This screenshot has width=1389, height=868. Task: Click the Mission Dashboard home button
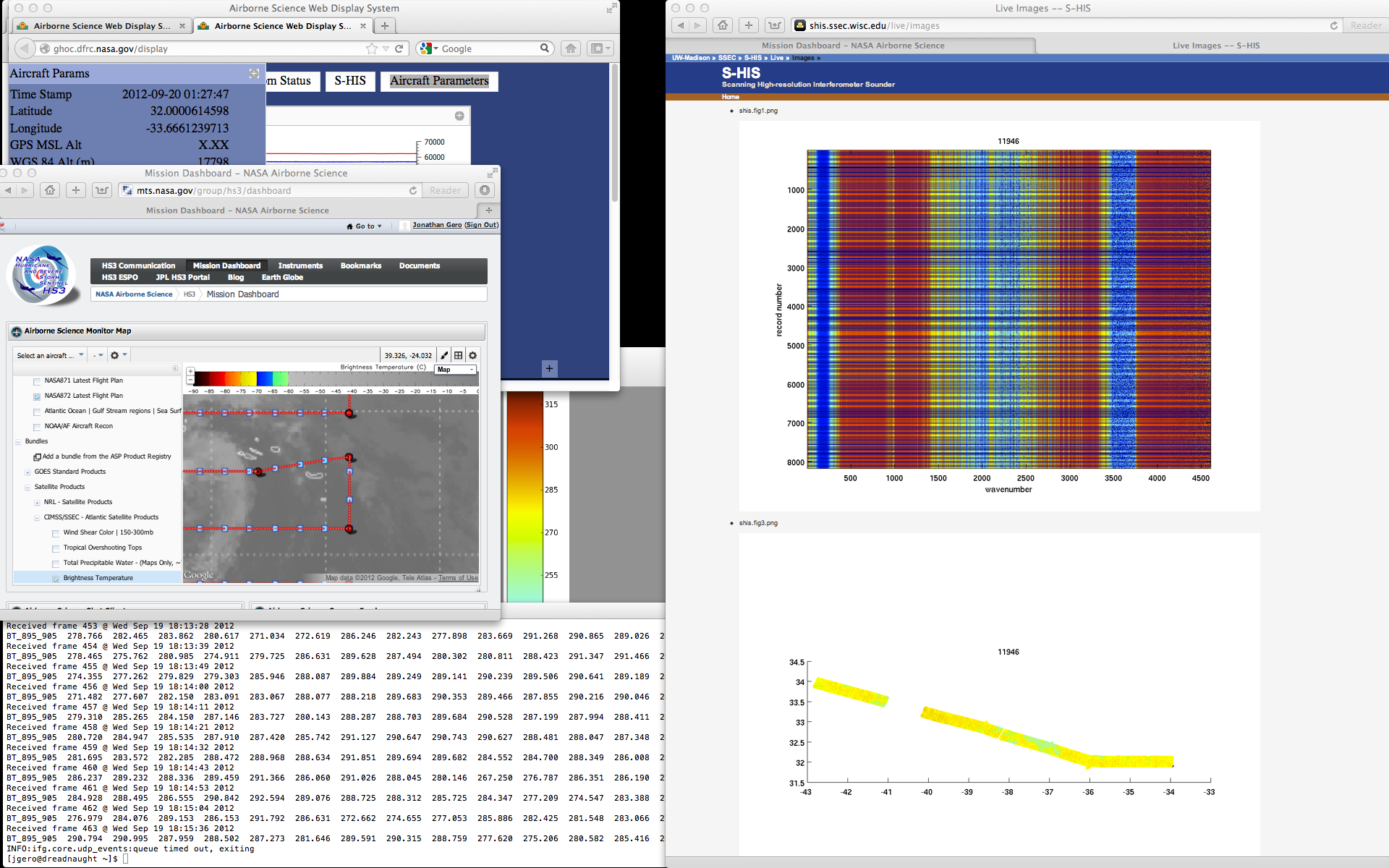[50, 190]
